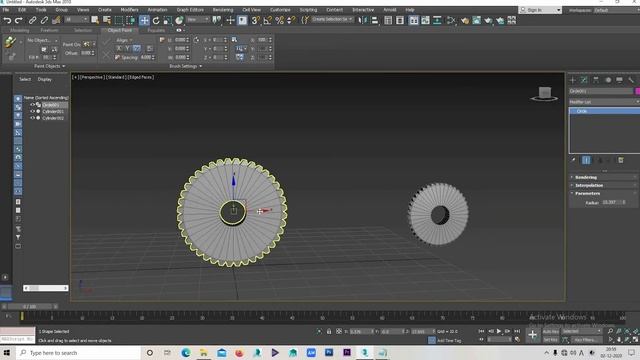
Task: Go to the end frame button
Action: (x=517, y=331)
